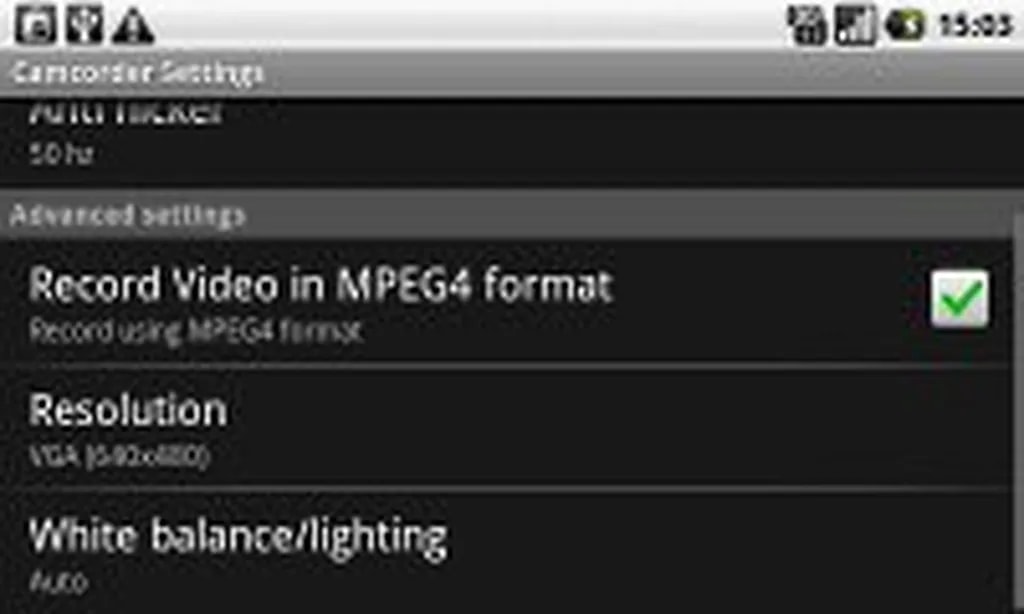Tap the 'Record using MPEG4 format' description text

point(195,331)
